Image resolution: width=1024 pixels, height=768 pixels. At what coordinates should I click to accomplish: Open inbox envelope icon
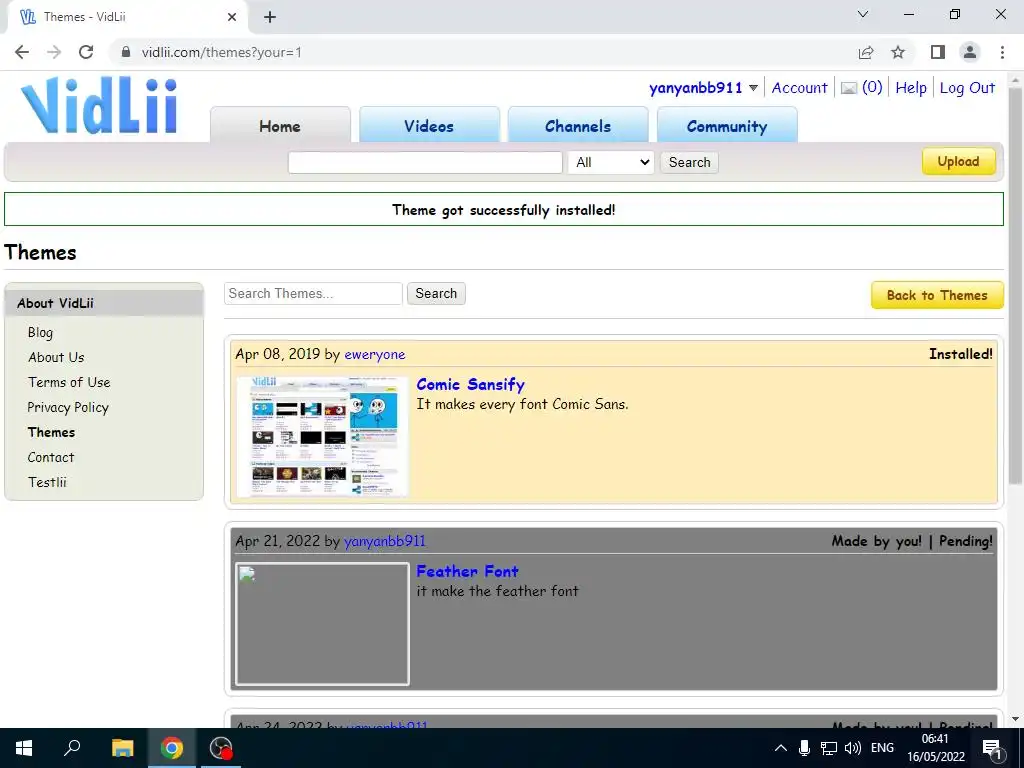848,88
